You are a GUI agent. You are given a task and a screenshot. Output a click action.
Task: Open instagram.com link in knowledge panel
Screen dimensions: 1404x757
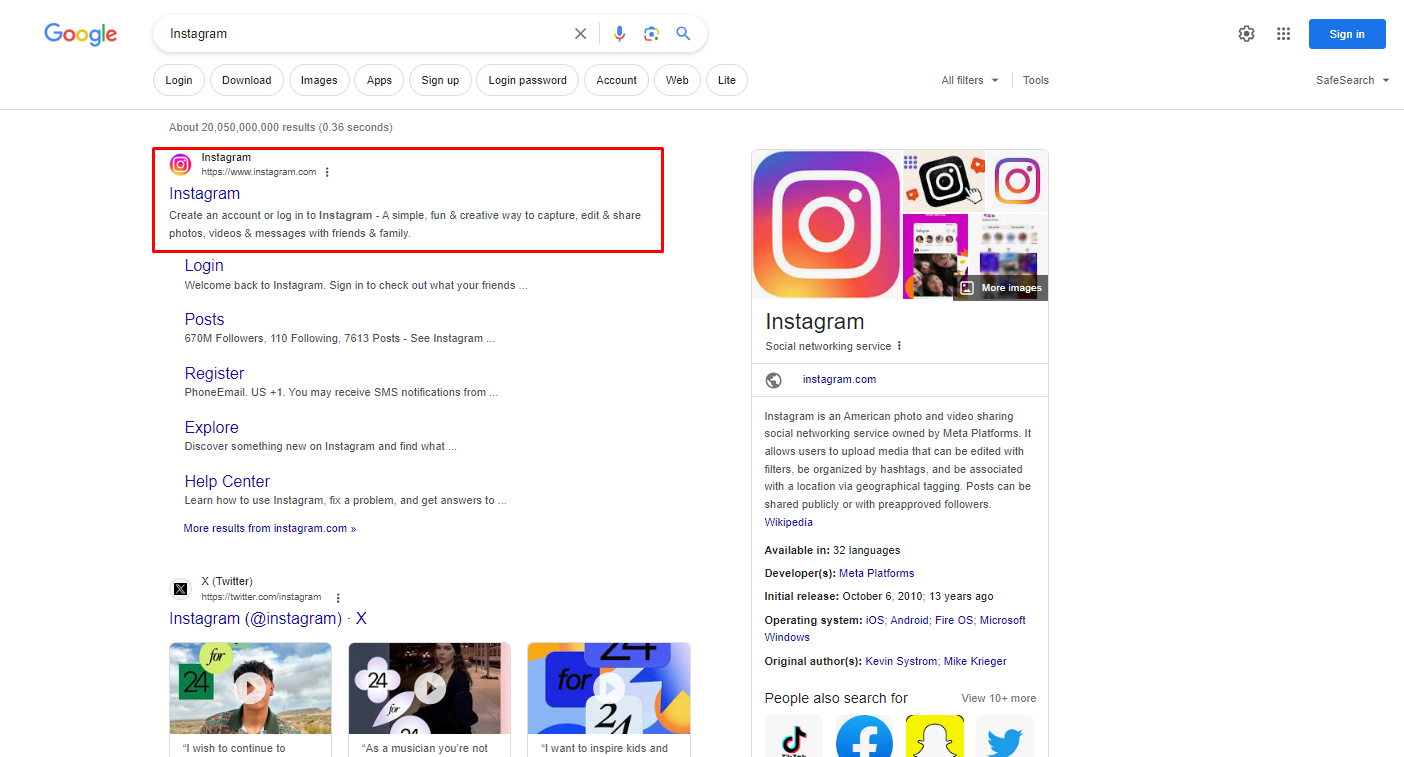(x=839, y=380)
